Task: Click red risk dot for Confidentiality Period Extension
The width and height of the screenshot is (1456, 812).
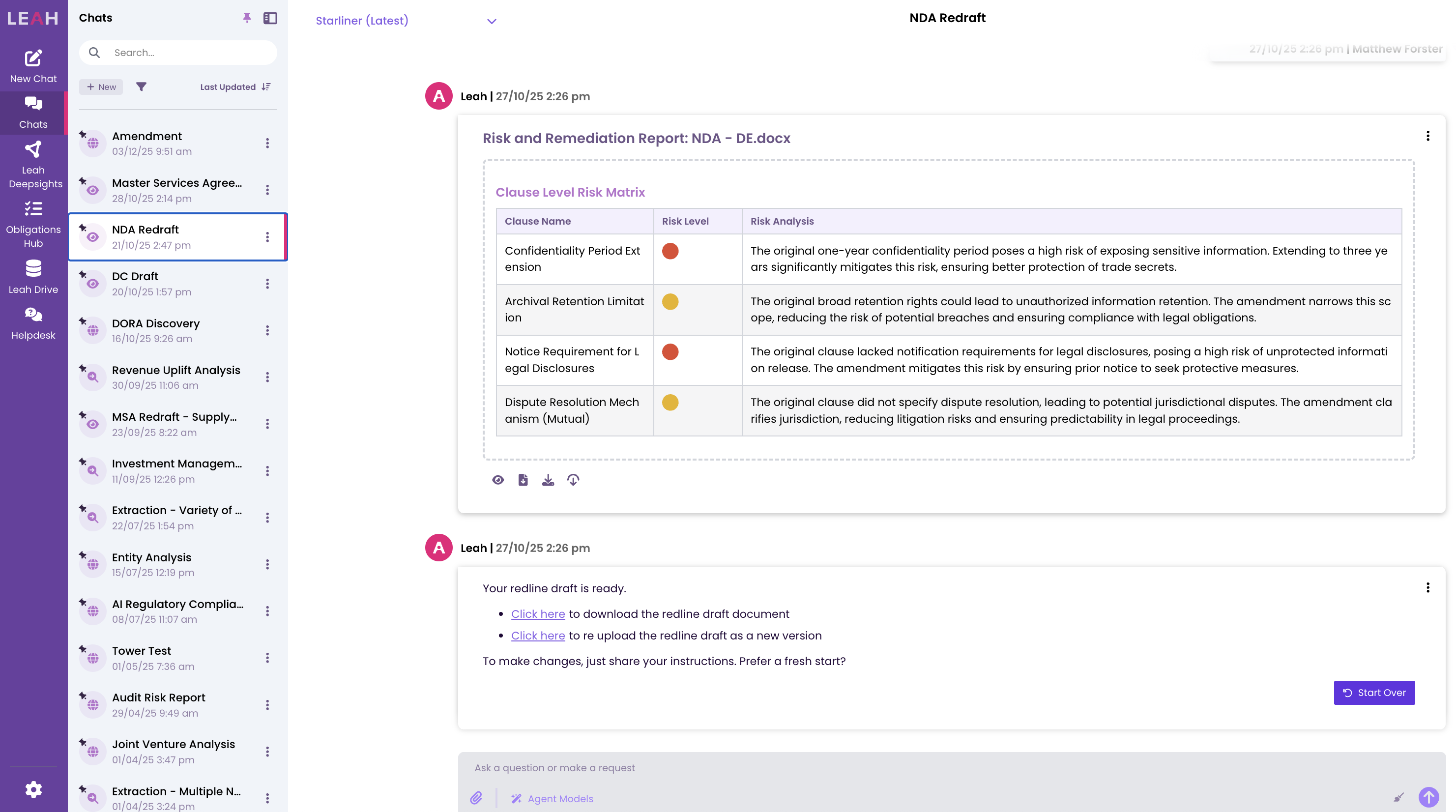Action: [670, 251]
